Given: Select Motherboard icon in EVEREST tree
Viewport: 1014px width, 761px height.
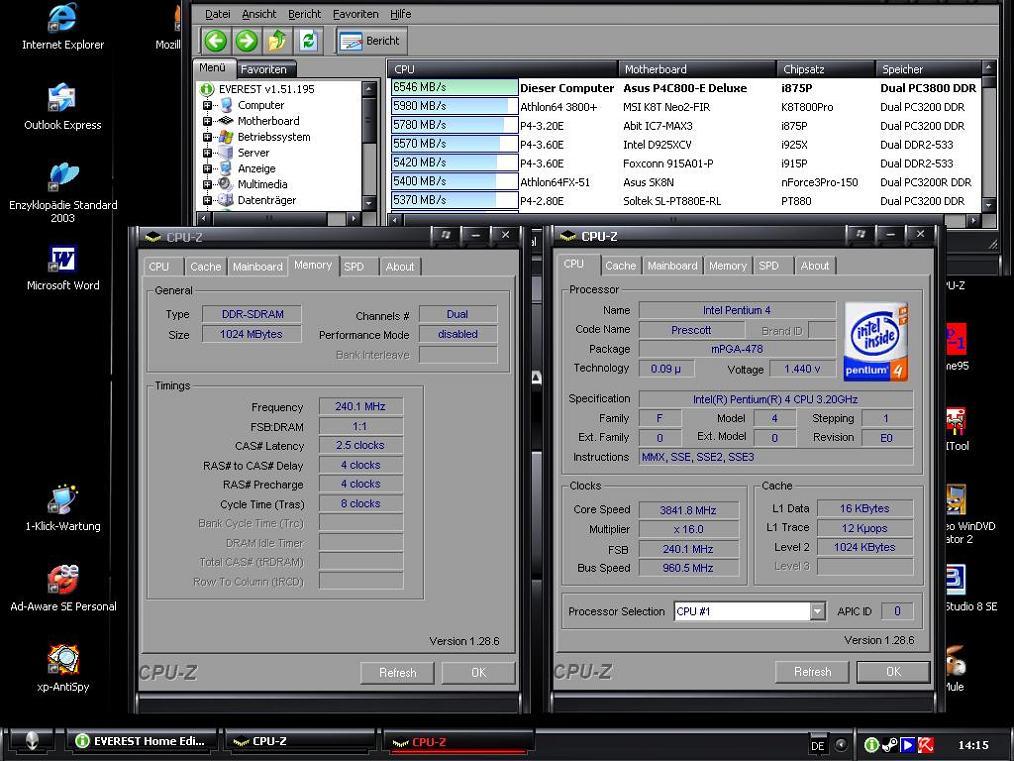Looking at the screenshot, I should click(226, 121).
